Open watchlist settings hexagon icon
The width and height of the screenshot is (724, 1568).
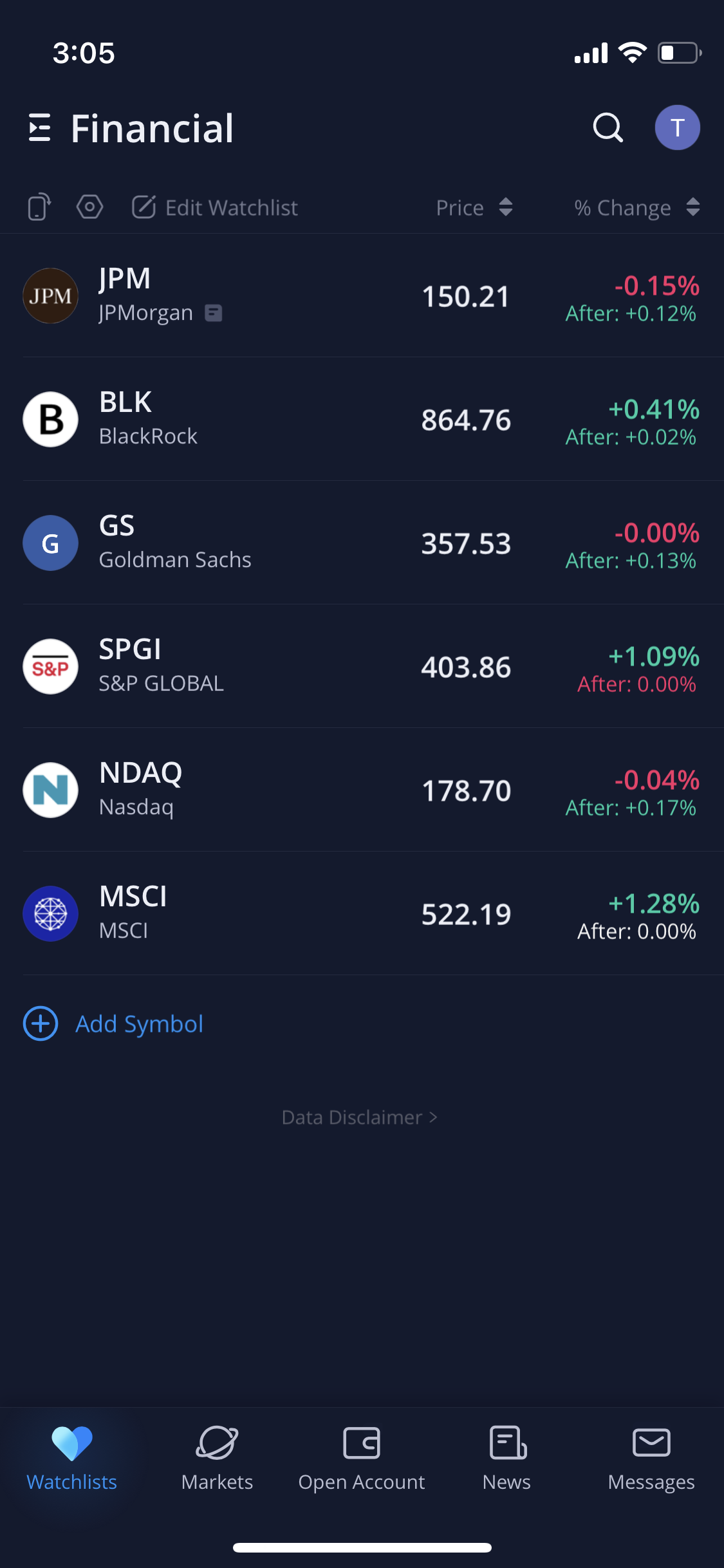coord(89,207)
